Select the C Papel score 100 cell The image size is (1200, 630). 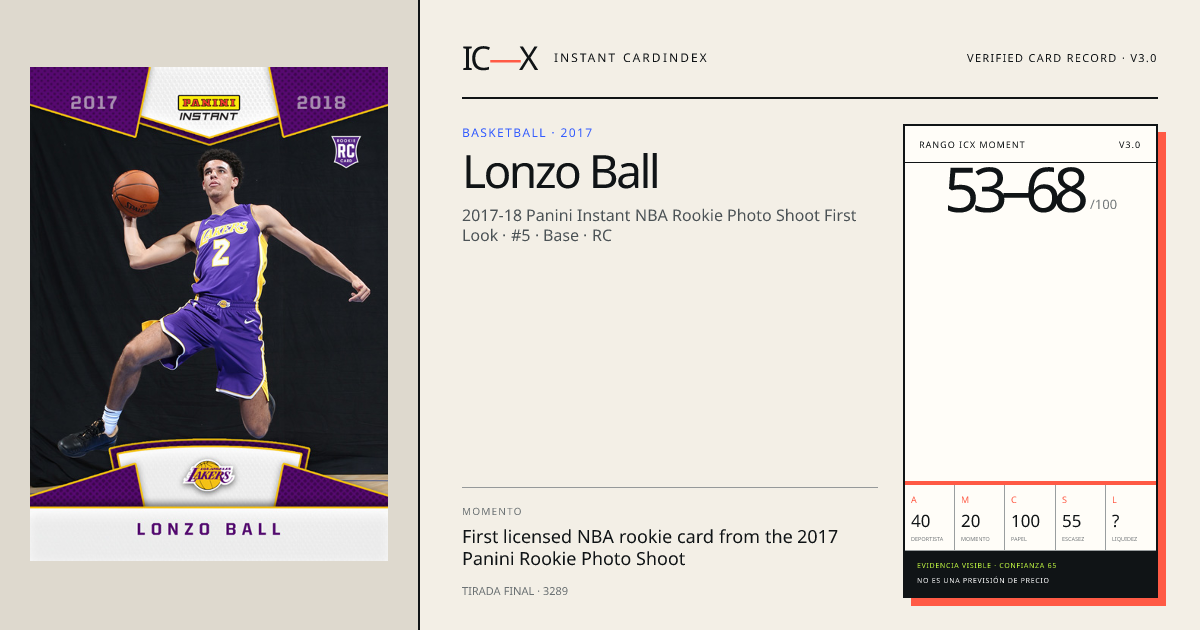pos(1030,518)
